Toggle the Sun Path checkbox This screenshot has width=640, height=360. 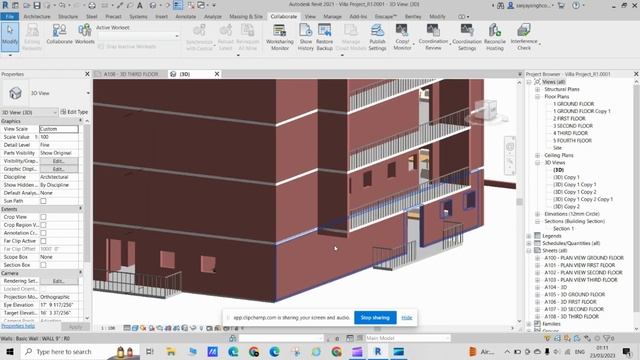coord(43,201)
